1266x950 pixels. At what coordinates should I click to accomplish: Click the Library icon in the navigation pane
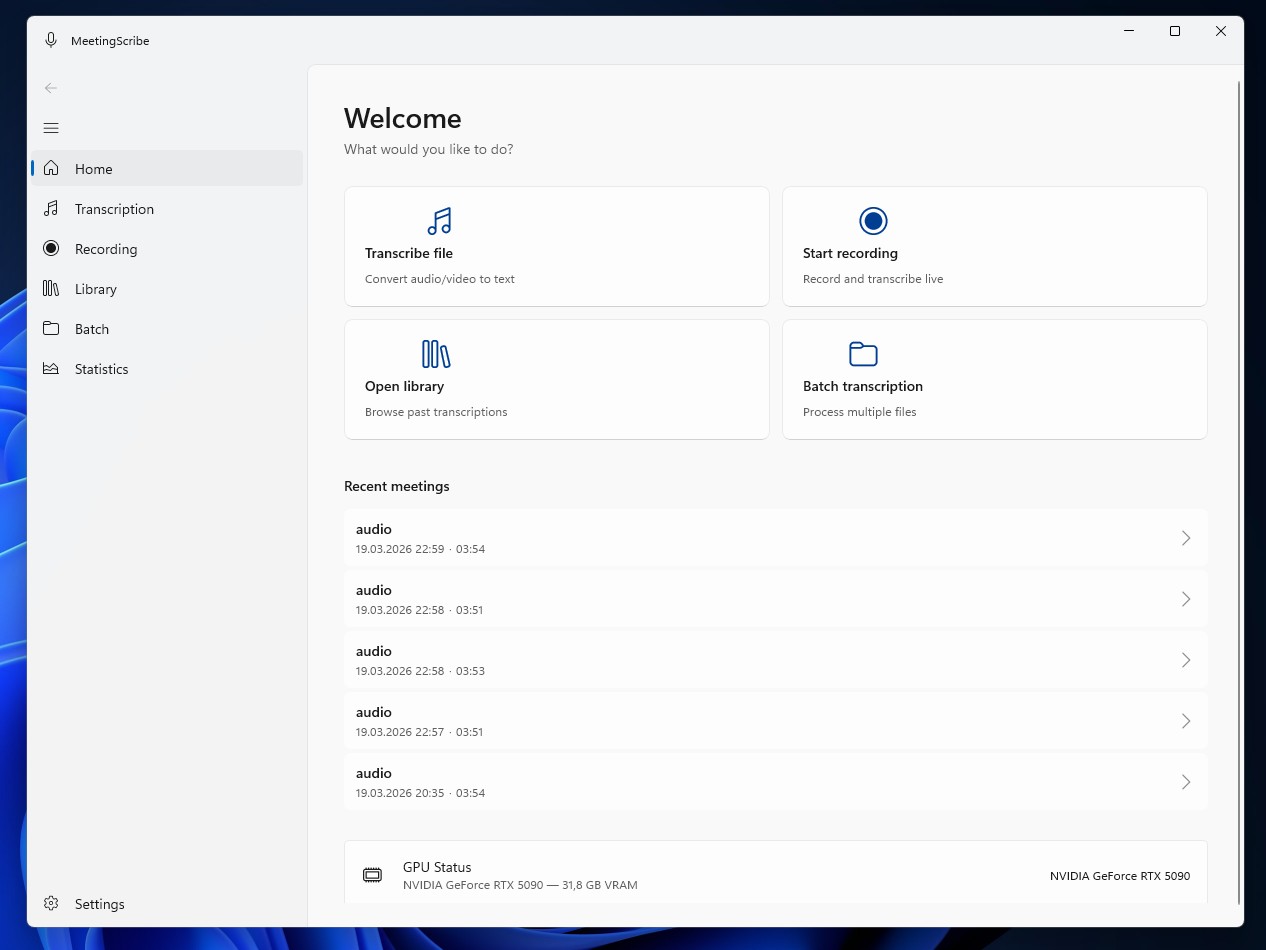tap(50, 288)
